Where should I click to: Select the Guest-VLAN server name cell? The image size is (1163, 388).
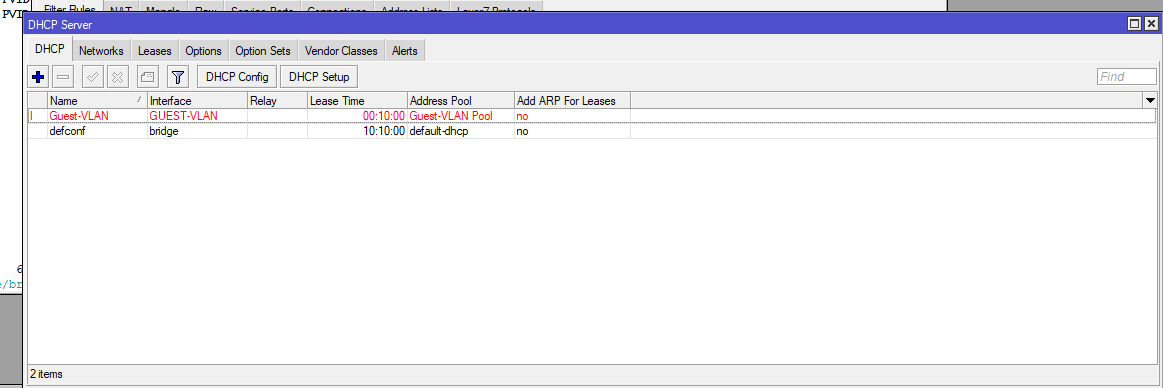tap(97, 116)
